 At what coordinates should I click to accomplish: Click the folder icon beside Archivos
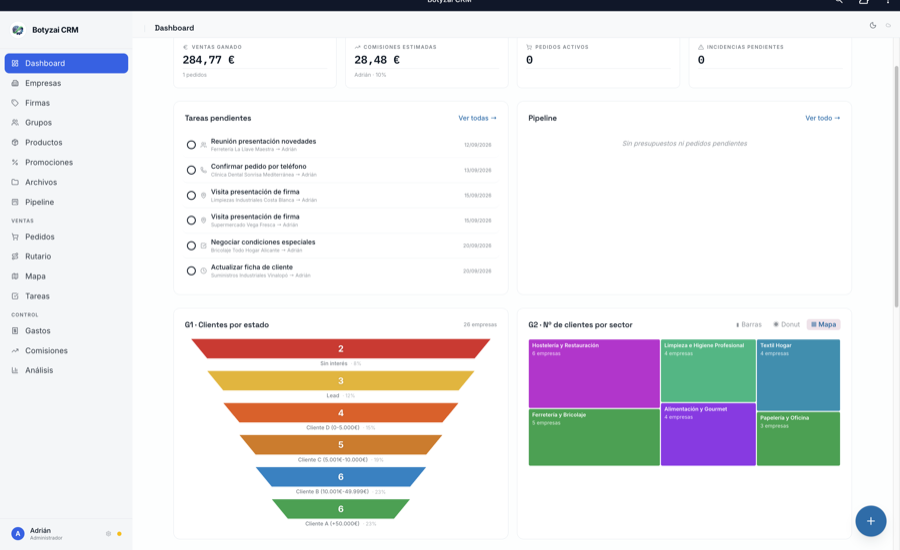15,182
